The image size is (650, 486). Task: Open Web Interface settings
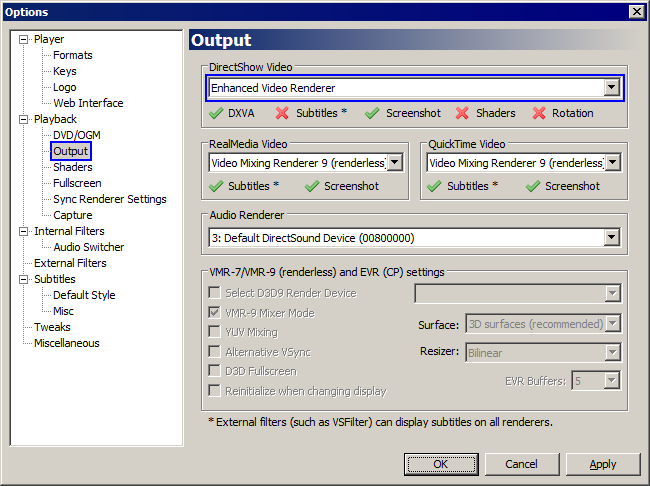pyautogui.click(x=88, y=103)
